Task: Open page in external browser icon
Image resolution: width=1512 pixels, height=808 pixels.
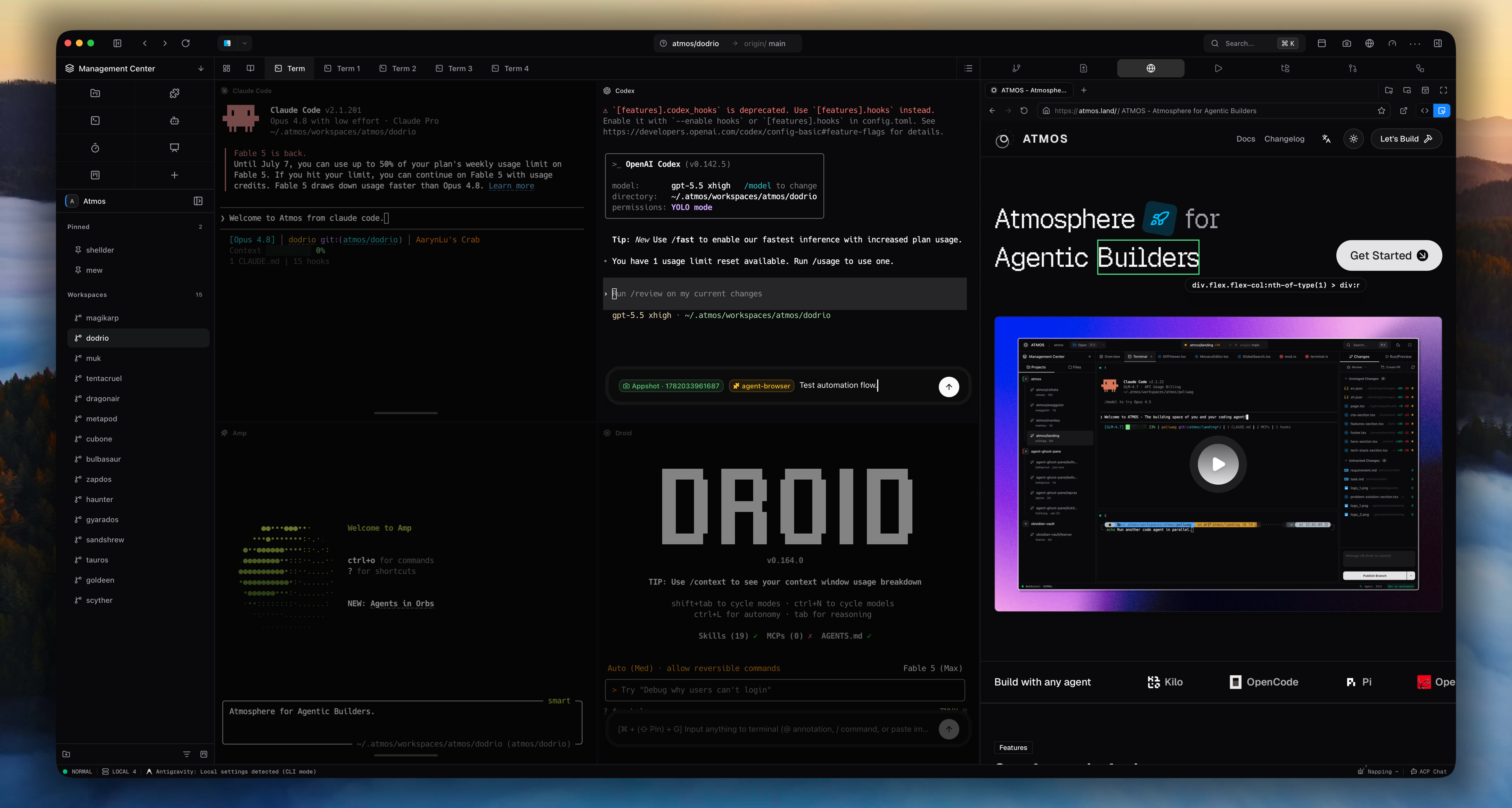Action: 1403,111
